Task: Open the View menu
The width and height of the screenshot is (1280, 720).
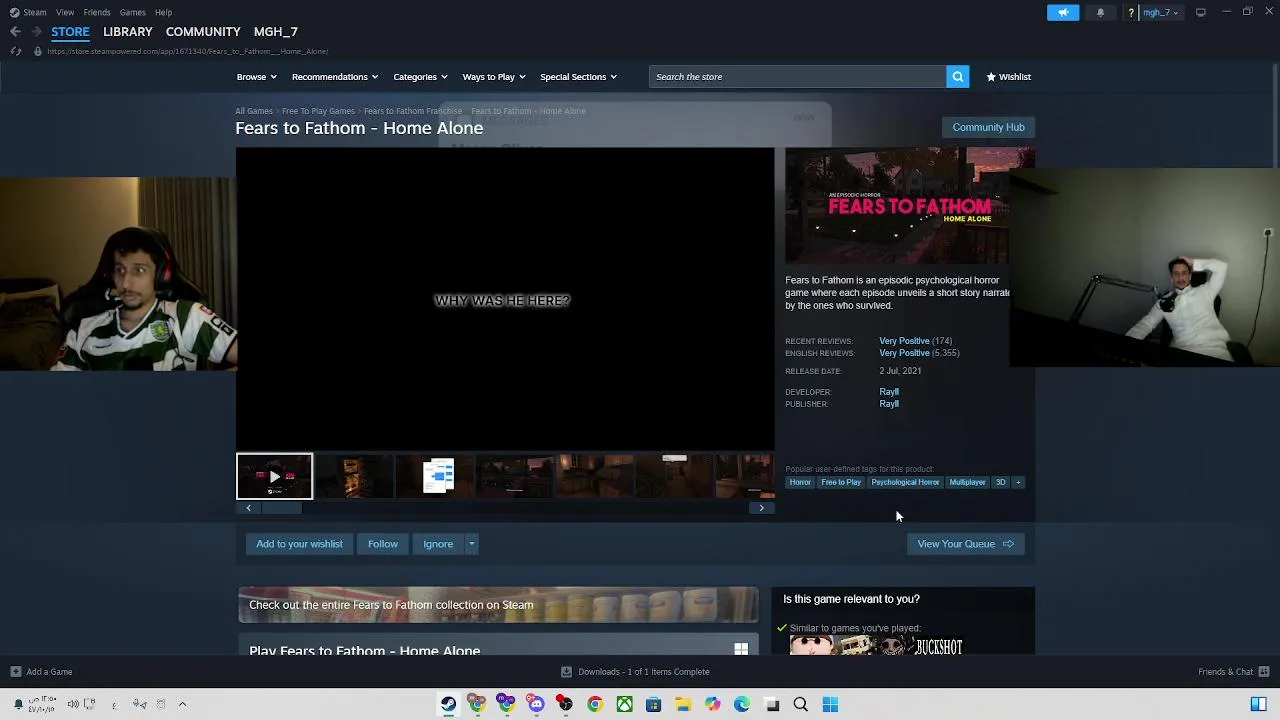Action: (x=65, y=12)
